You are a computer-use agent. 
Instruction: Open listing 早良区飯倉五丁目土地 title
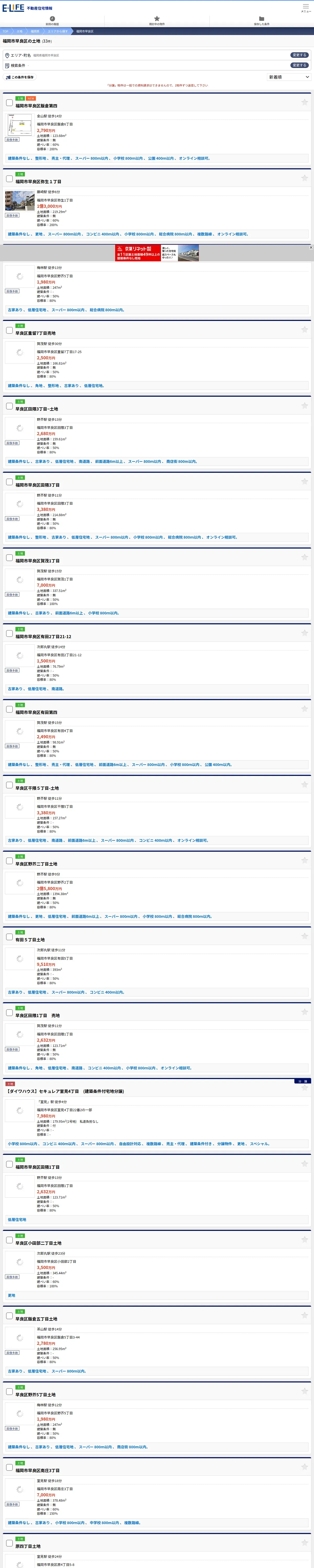37,1319
